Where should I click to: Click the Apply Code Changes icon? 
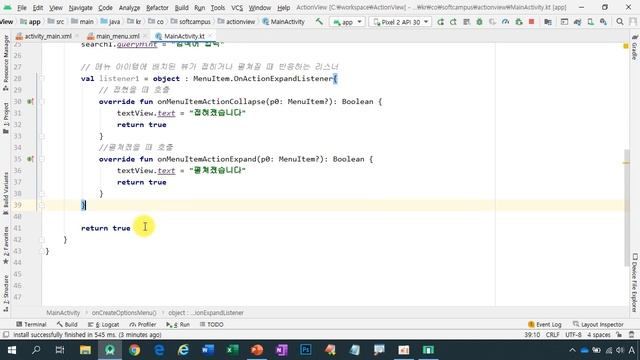click(466, 22)
